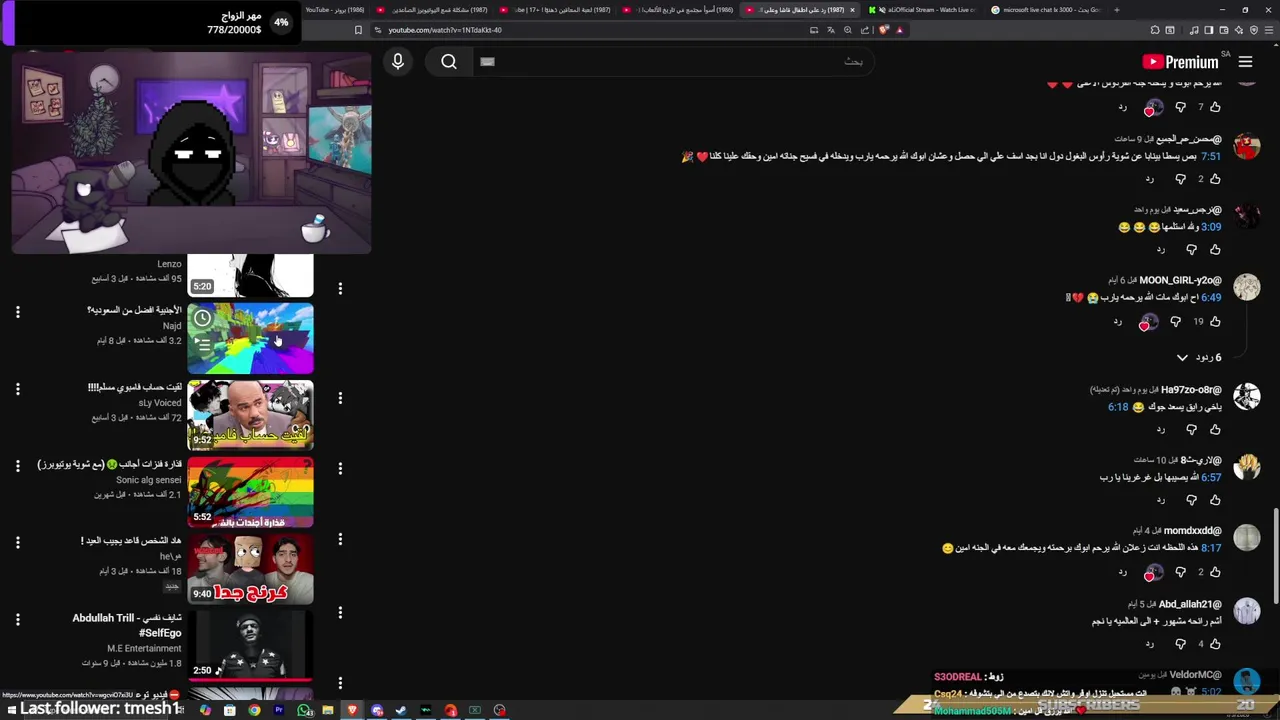Like the comment by MOON_GIRL-y2o
The height and width of the screenshot is (720, 1280).
1215,322
